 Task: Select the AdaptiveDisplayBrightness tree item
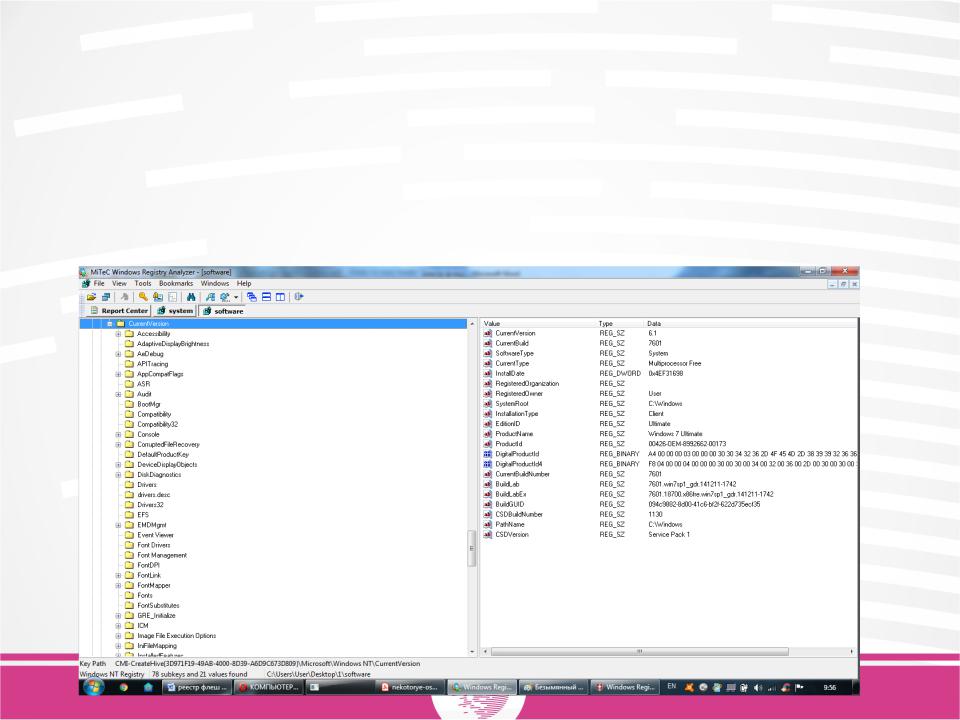pyautogui.click(x=173, y=344)
